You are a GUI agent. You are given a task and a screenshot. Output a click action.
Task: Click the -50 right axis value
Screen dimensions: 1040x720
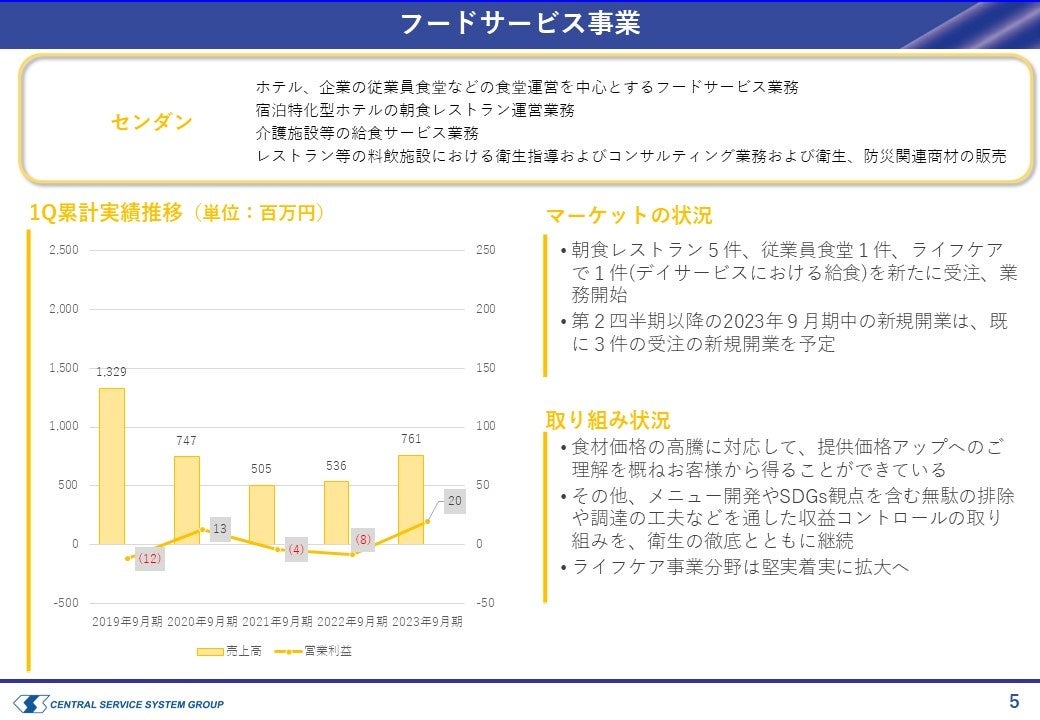tap(486, 603)
